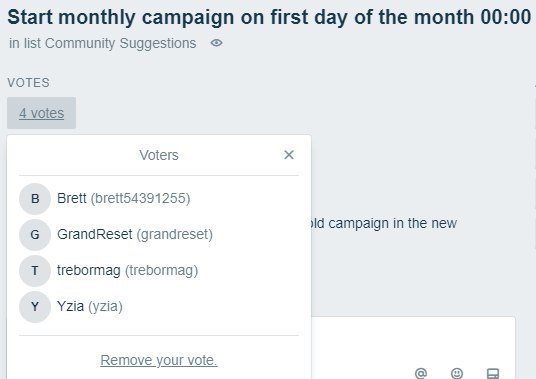Click the add card icon in comment box
Screen dimensions: 536x379
pos(493,373)
